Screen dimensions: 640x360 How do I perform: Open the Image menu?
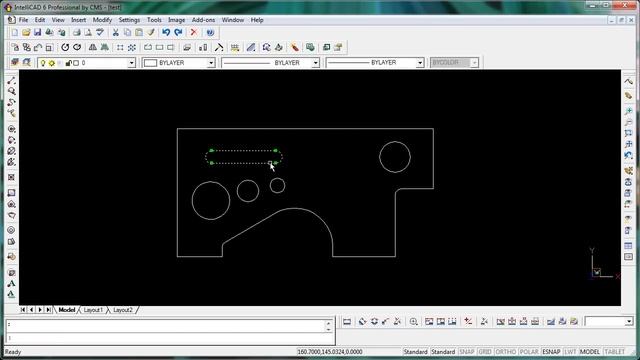[176, 20]
